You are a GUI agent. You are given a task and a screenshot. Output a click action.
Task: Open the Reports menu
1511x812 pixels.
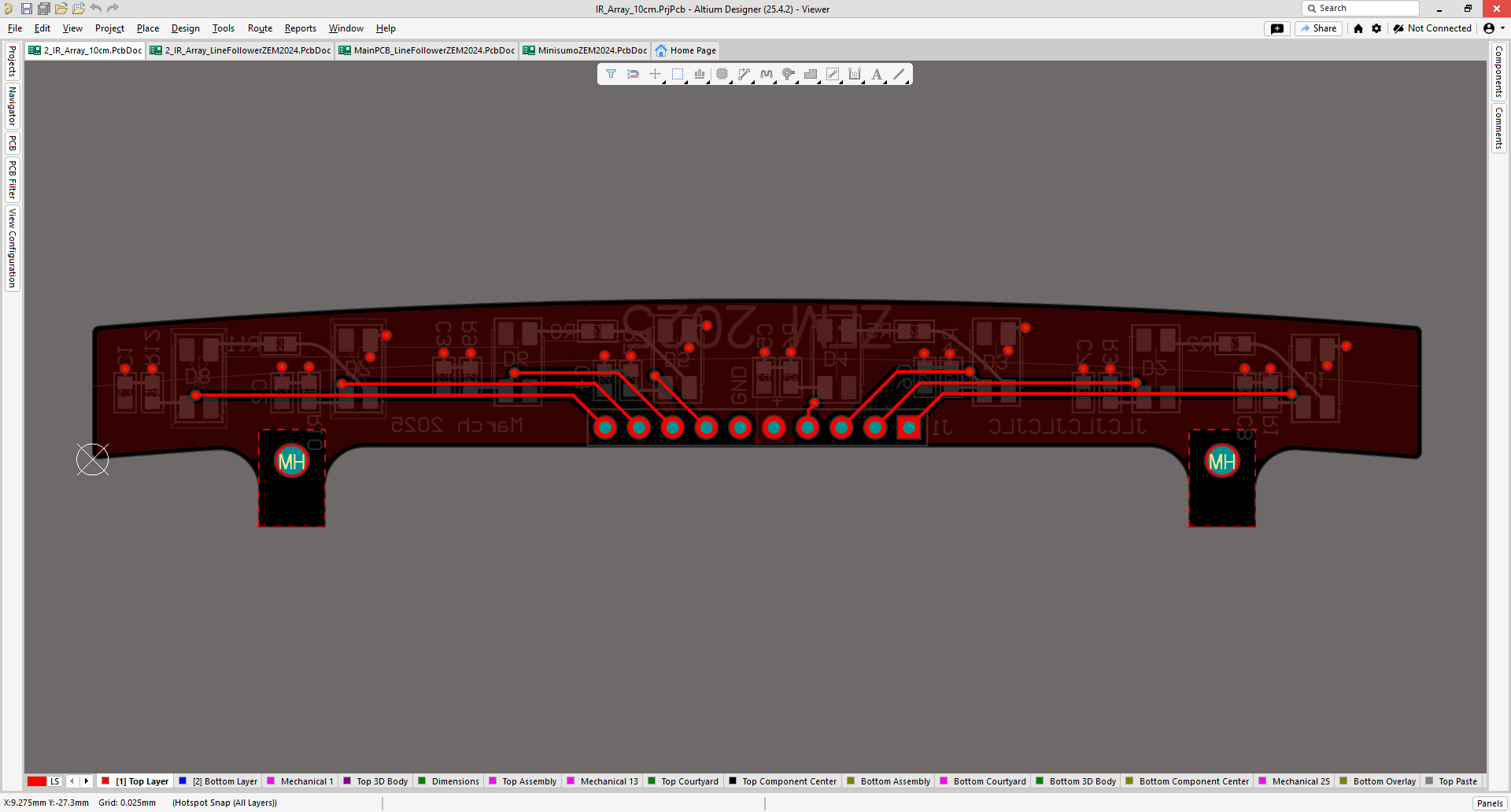tap(301, 28)
